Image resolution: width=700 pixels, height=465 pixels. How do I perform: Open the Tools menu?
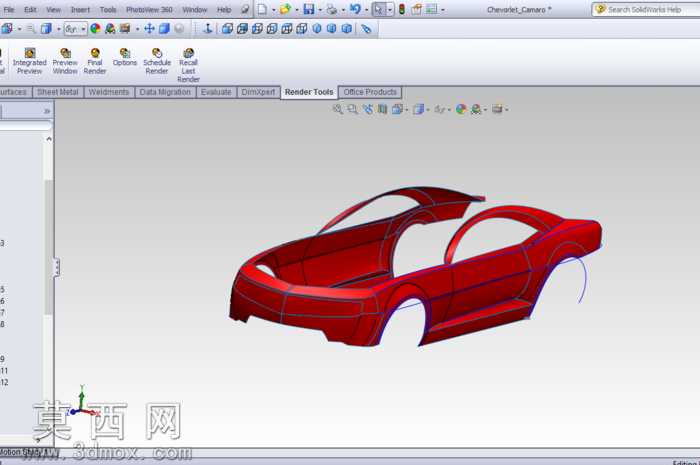(x=108, y=9)
